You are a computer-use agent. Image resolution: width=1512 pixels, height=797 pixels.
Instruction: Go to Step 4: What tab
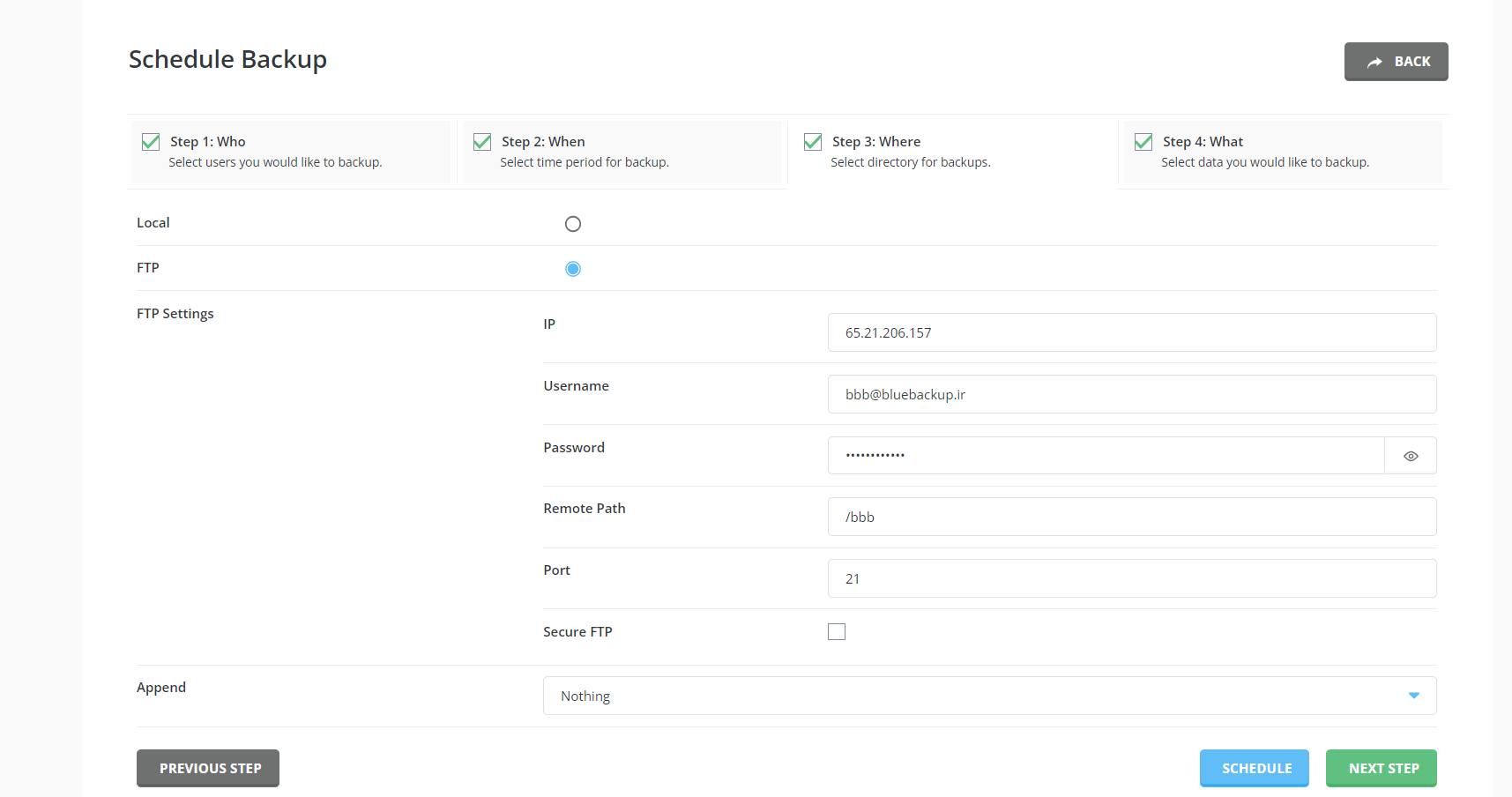(1283, 152)
